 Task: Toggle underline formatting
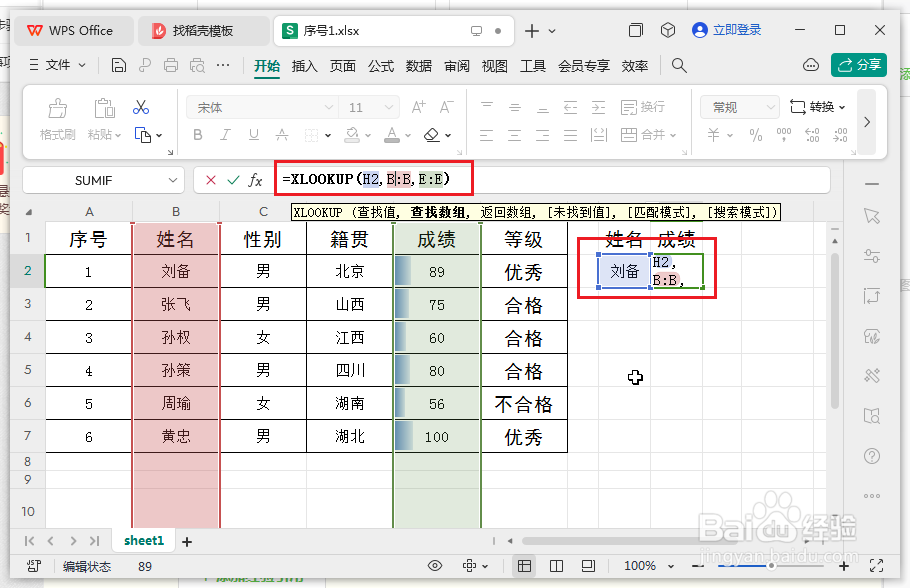[253, 135]
